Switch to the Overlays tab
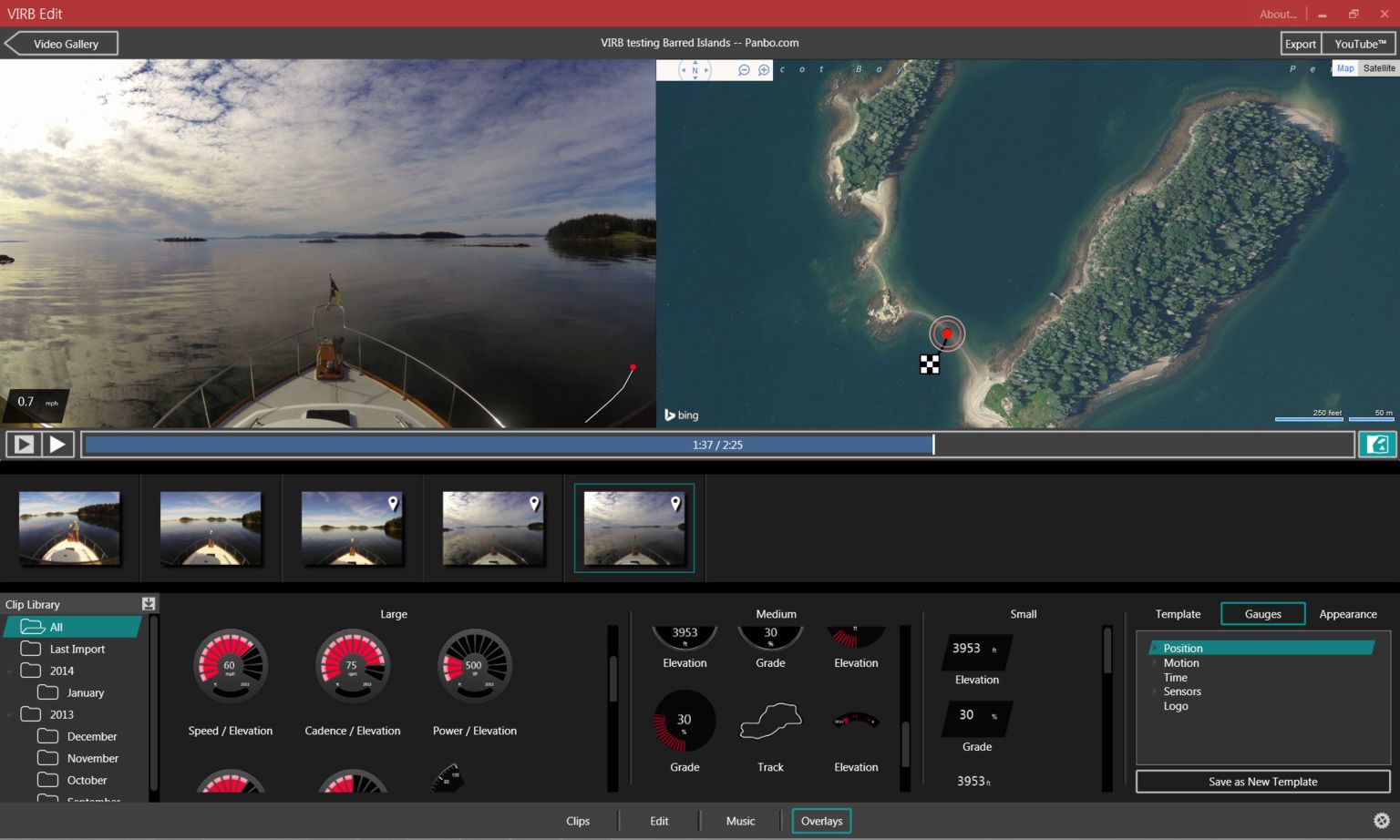Viewport: 1400px width, 840px height. point(821,821)
